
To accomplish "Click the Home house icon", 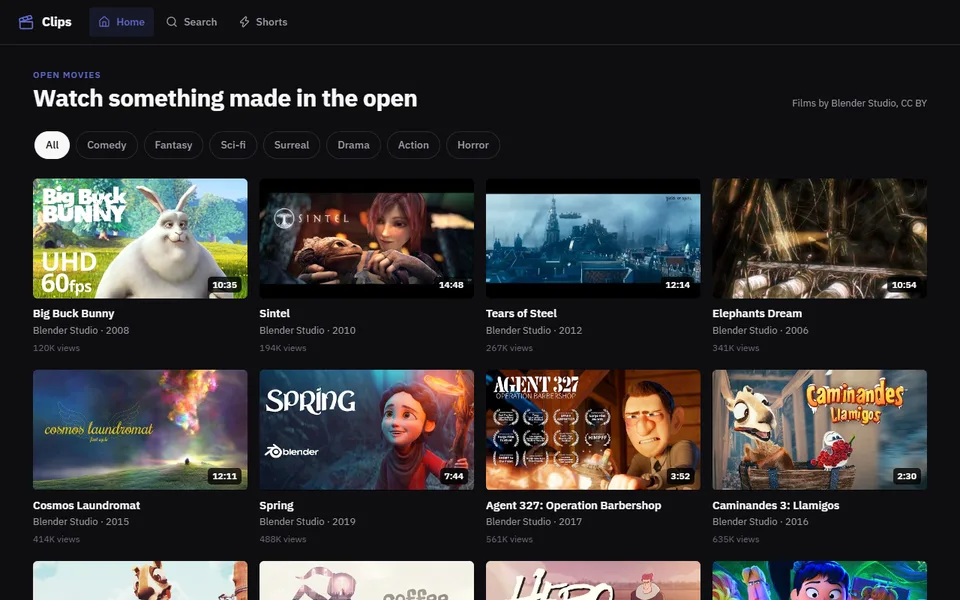I will pos(104,22).
